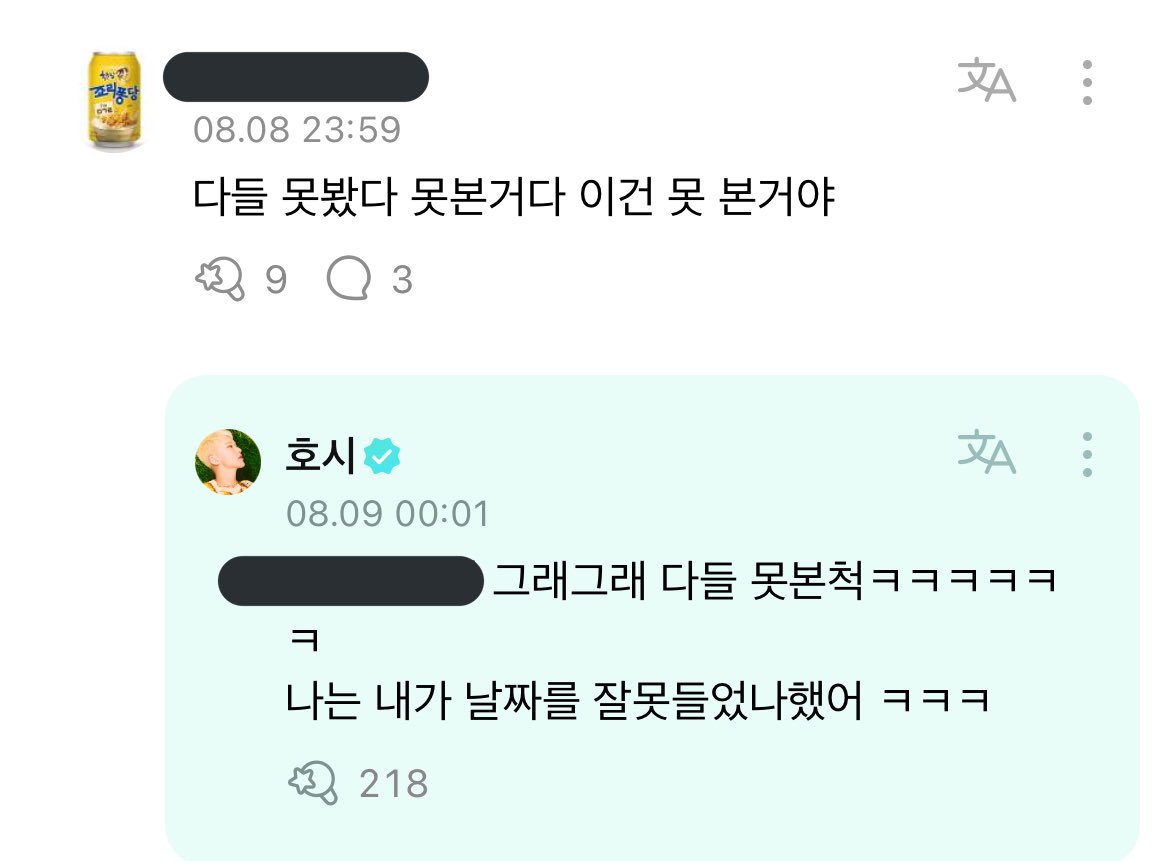Cheer 호시's reply with 218 likes
The height and width of the screenshot is (861, 1170).
(313, 783)
